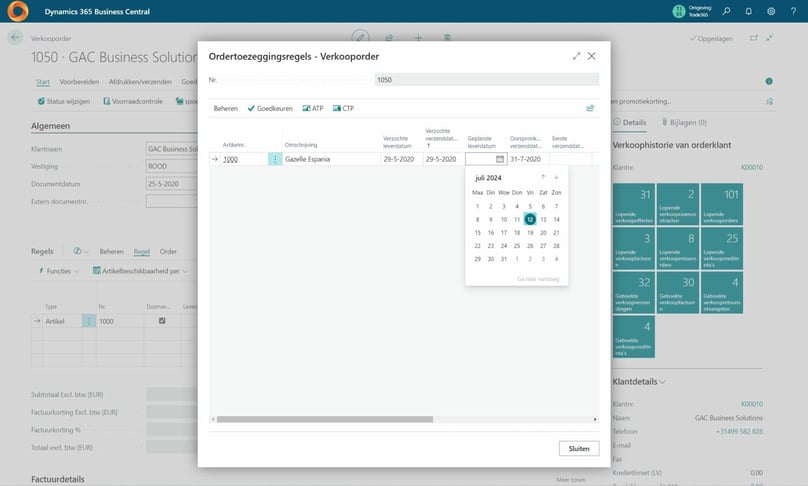
Task: Select the Regel menu in Regels
Action: [141, 252]
